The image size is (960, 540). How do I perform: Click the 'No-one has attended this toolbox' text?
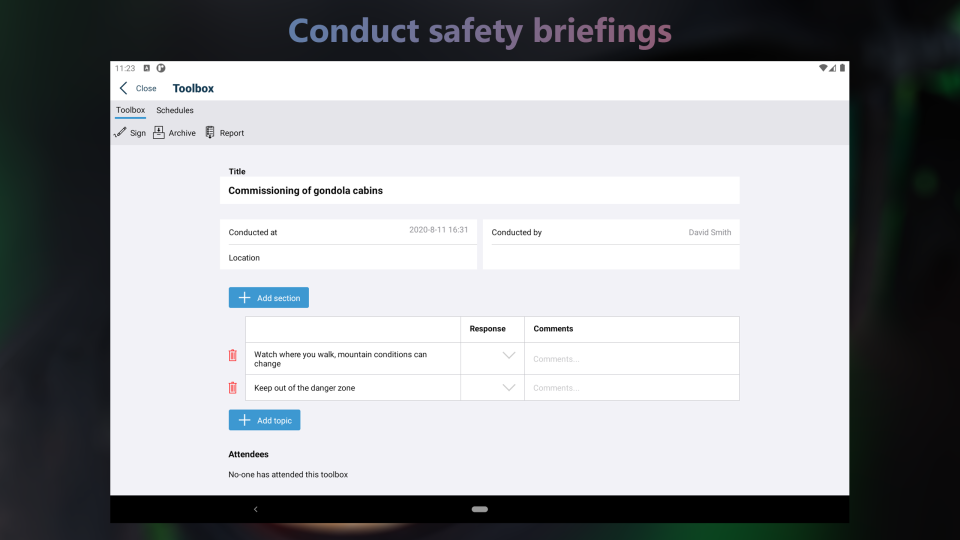pos(288,474)
